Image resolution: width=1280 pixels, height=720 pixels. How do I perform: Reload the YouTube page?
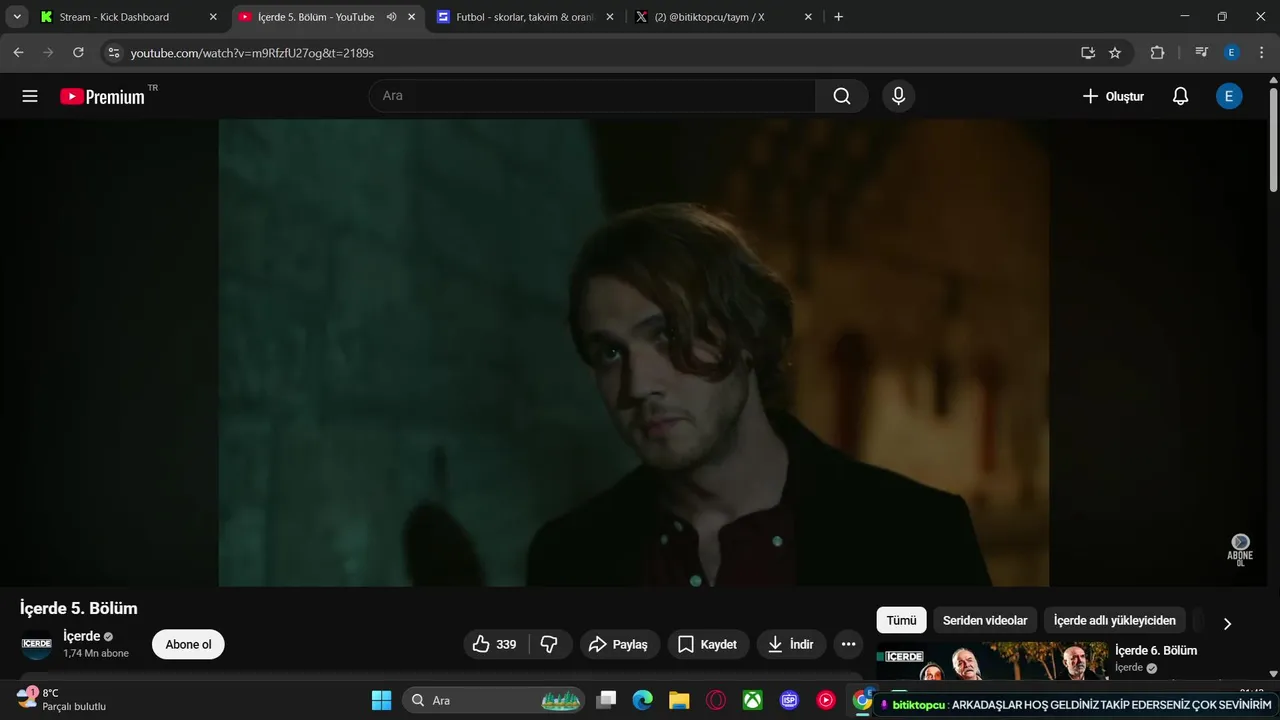[78, 52]
